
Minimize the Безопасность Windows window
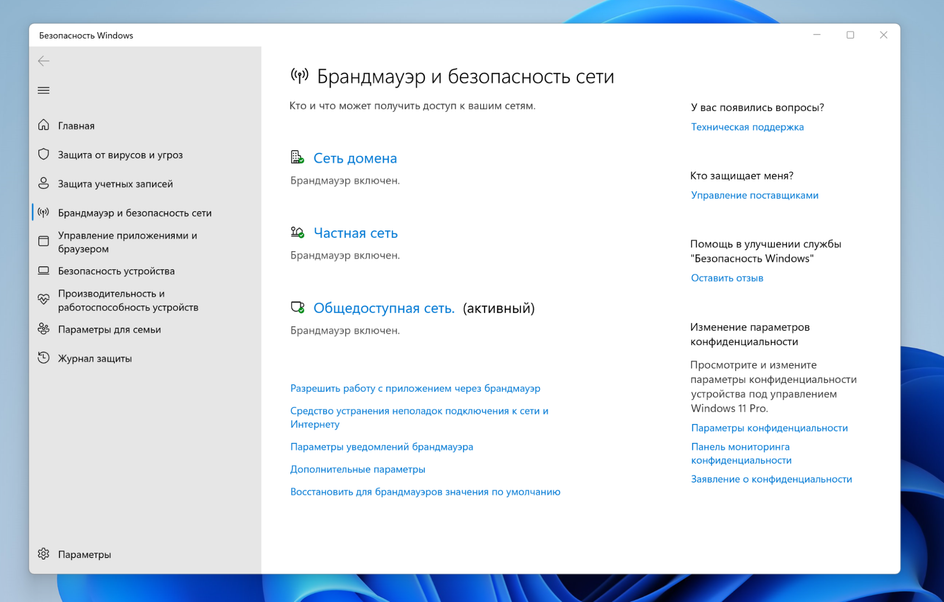coord(817,35)
